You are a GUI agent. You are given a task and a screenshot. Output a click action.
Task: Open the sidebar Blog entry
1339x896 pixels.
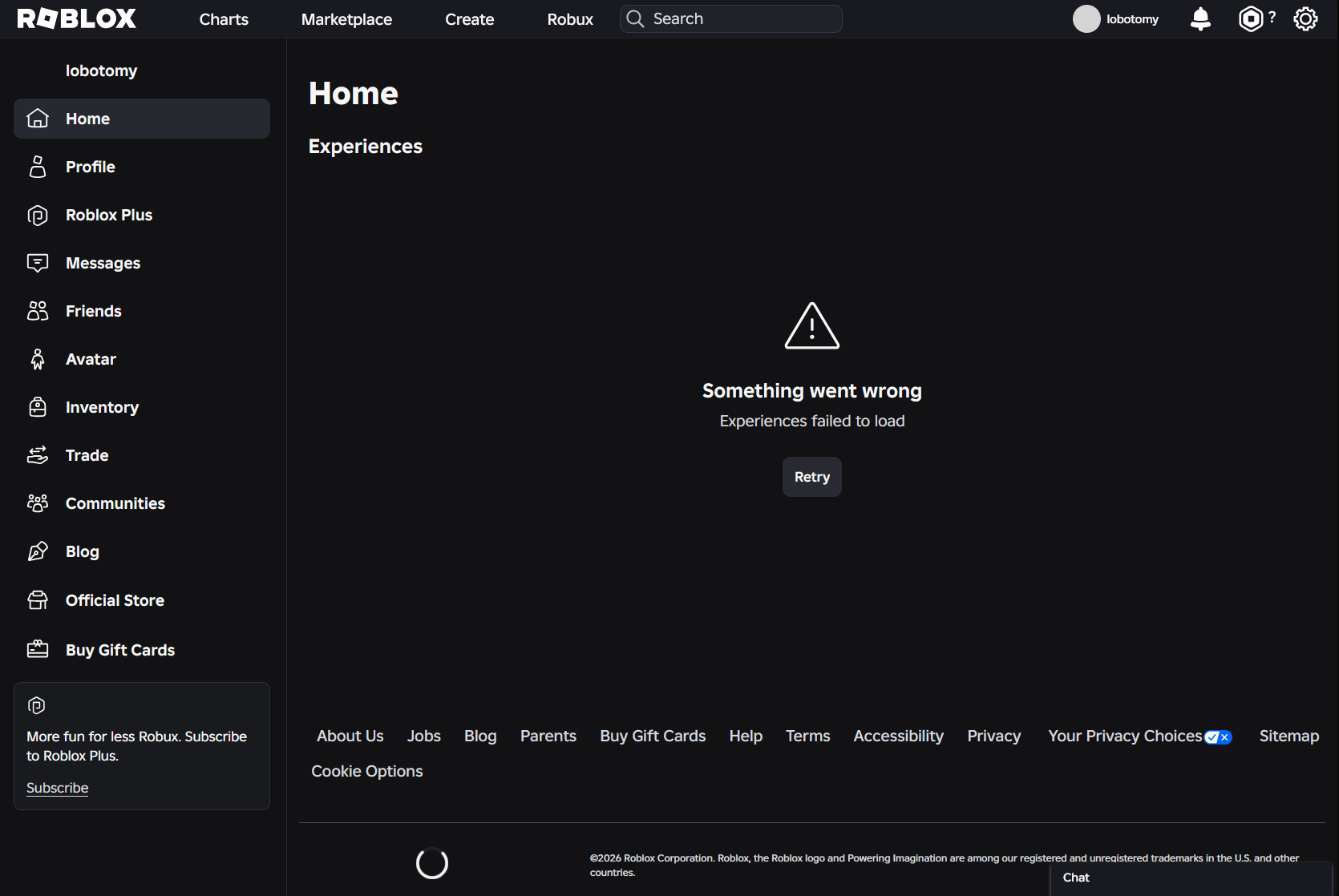coord(142,551)
